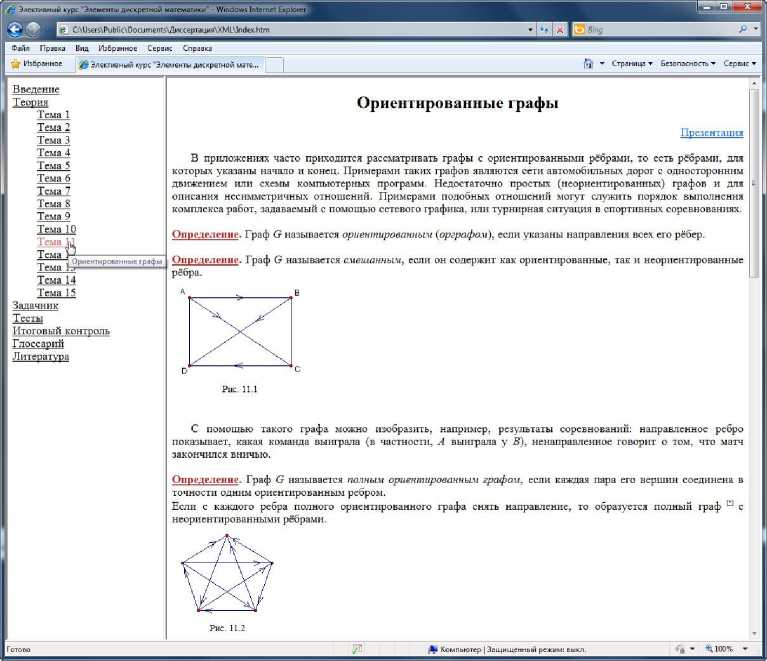Click the browser Forward arrow button
Screen dimensions: 767x661
(x=34, y=30)
